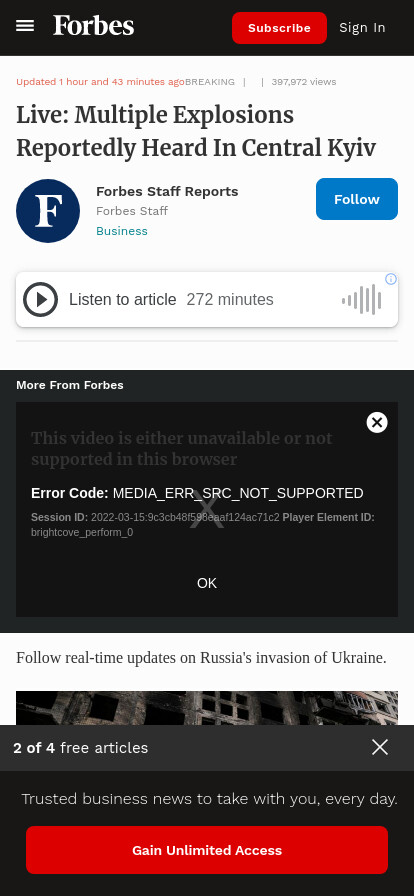
Task: Open the ad info icon
Action: tap(391, 279)
